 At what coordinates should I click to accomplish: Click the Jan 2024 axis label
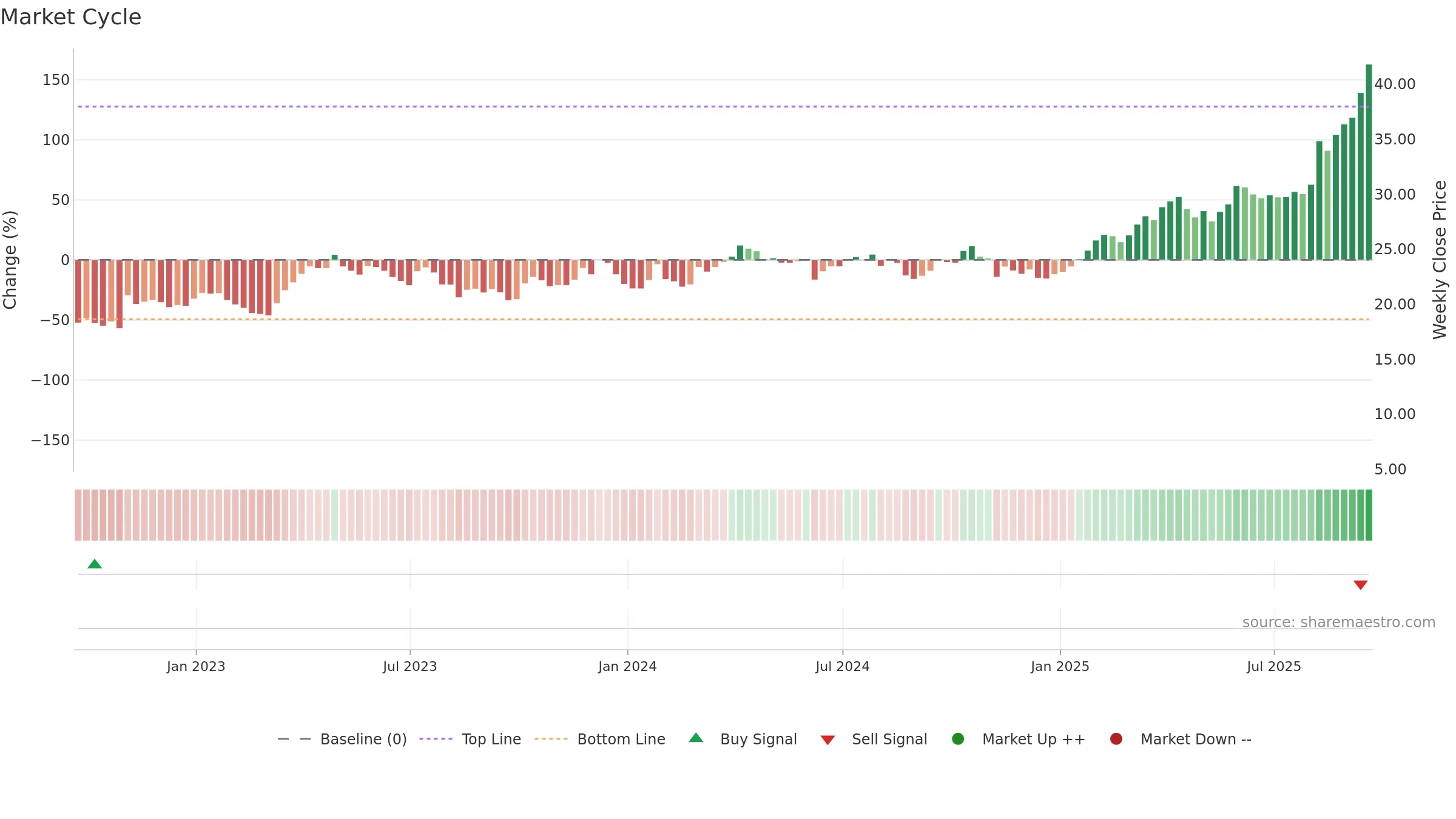click(627, 667)
